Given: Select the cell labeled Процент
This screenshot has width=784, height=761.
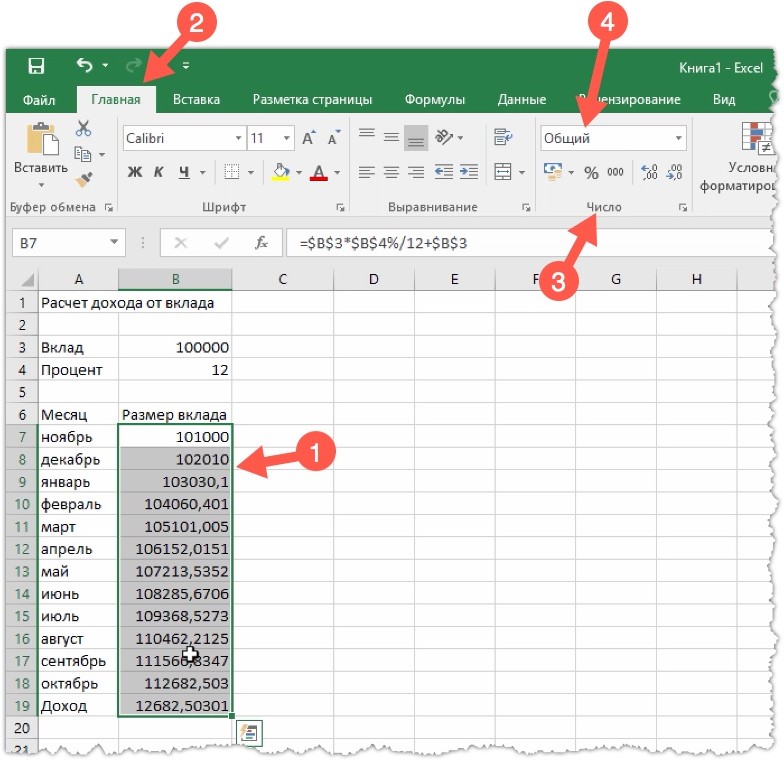Looking at the screenshot, I should [x=78, y=370].
